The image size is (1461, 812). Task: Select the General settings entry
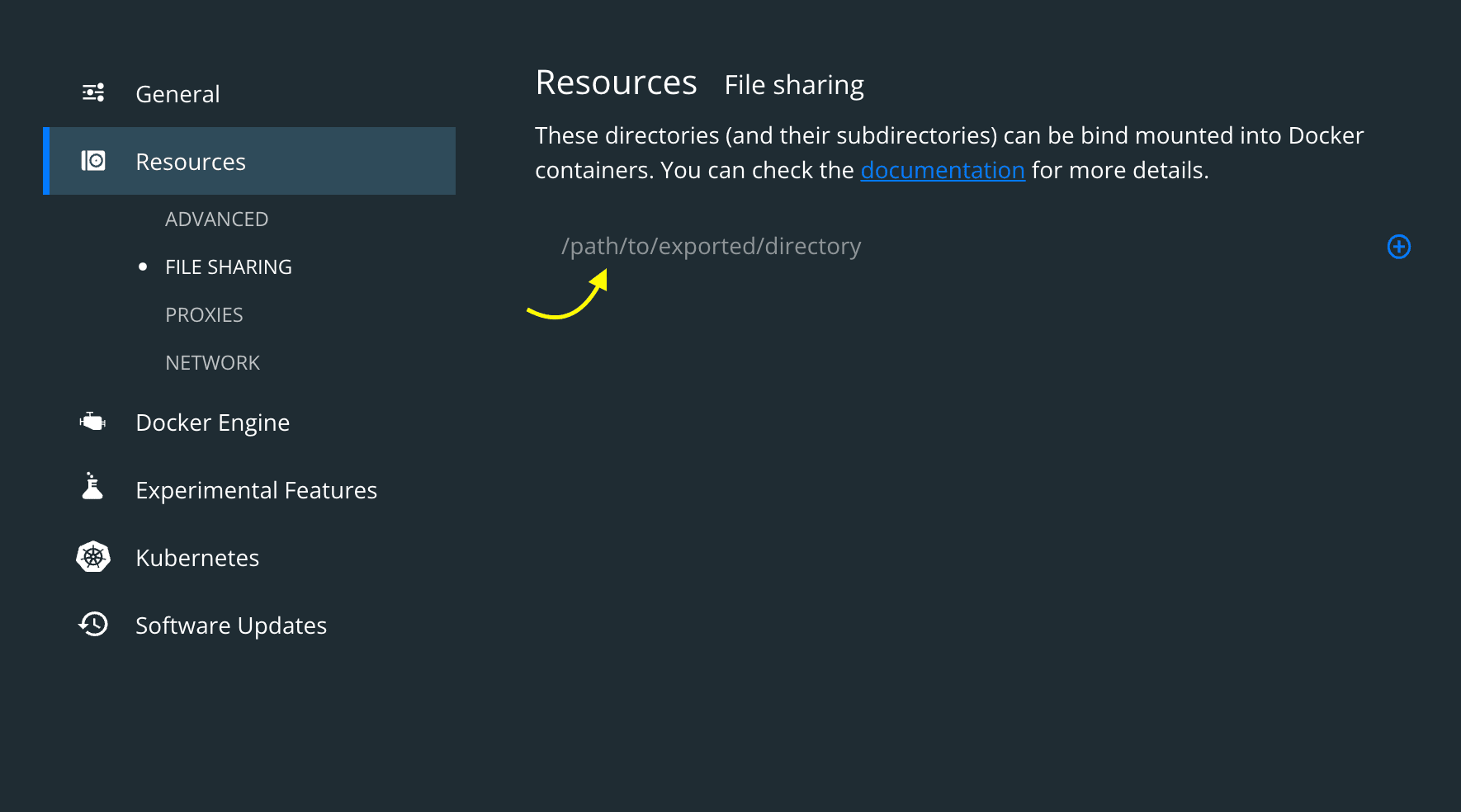point(177,93)
